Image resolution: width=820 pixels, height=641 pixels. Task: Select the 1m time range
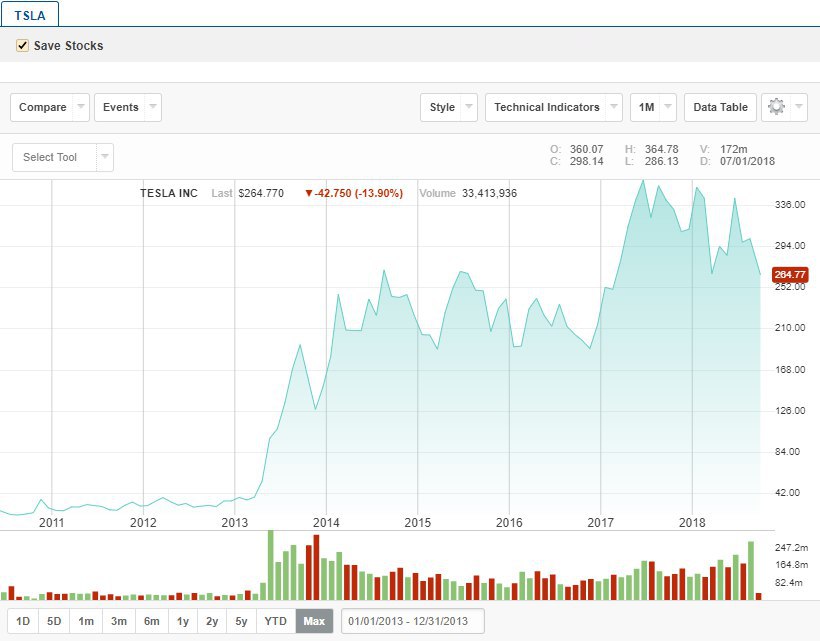pos(86,621)
